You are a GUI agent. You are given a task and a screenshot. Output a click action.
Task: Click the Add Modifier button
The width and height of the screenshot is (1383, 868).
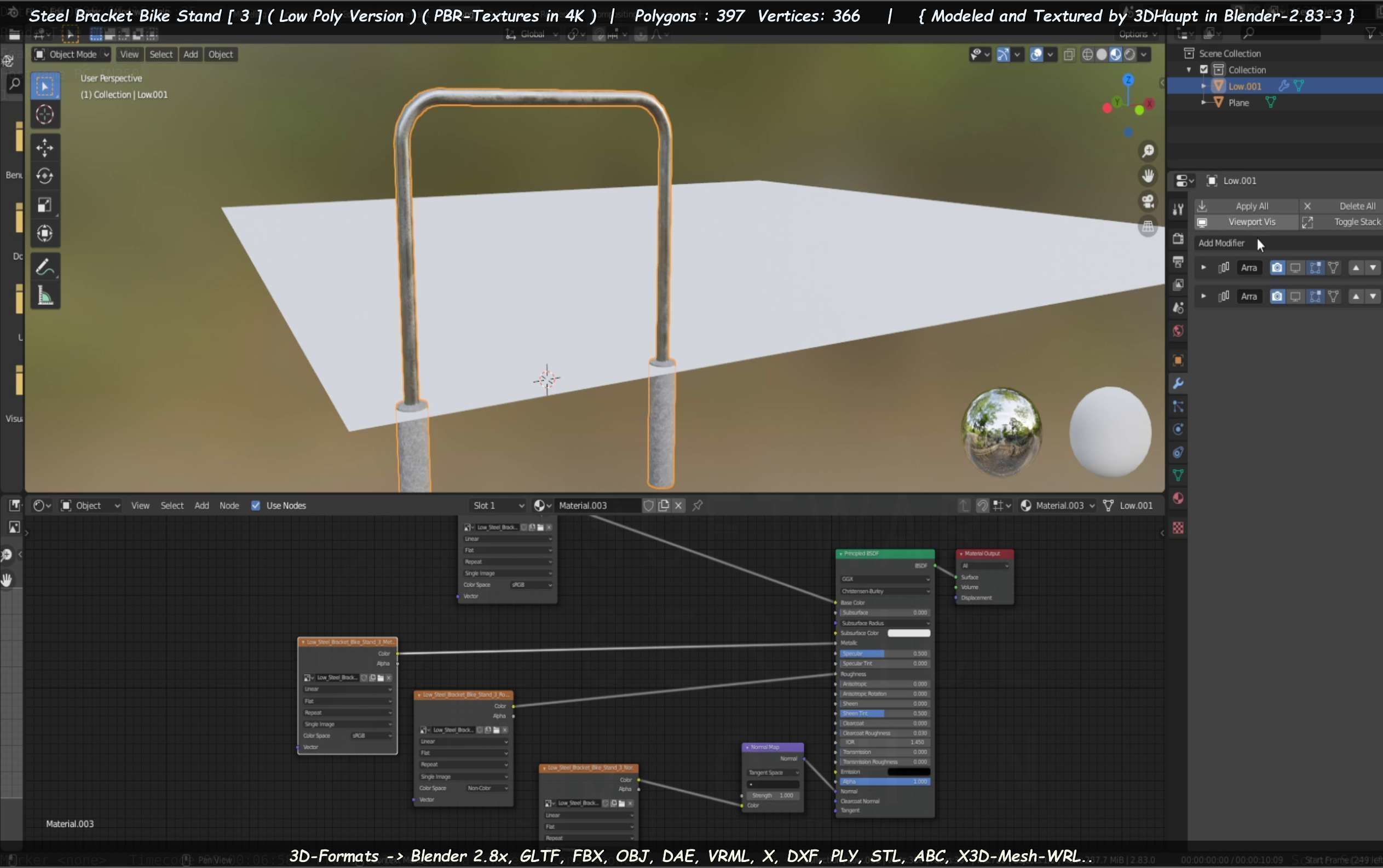[x=1221, y=244]
